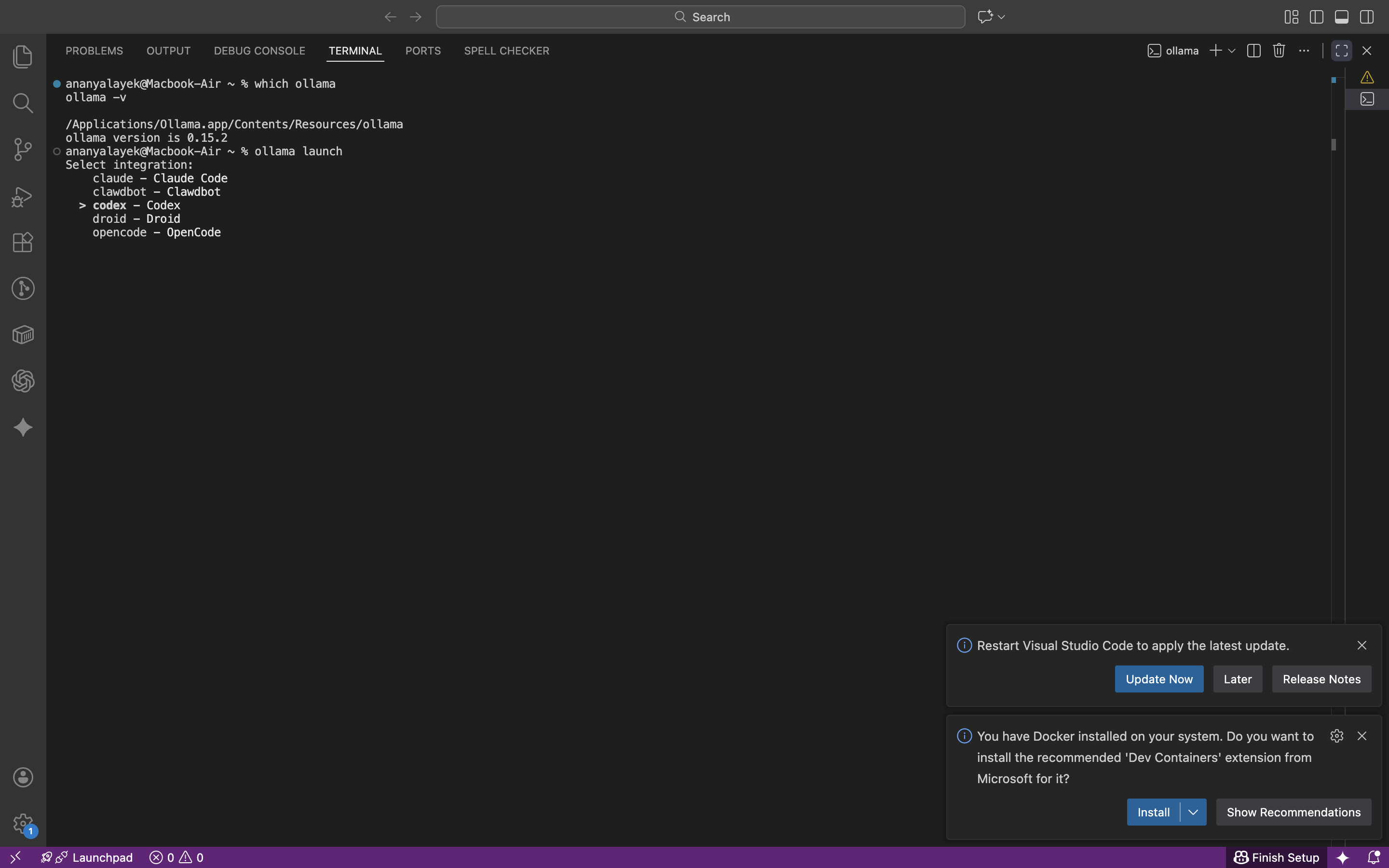Hide the panel with the X
Screen dimensions: 1389x868
(x=1367, y=51)
